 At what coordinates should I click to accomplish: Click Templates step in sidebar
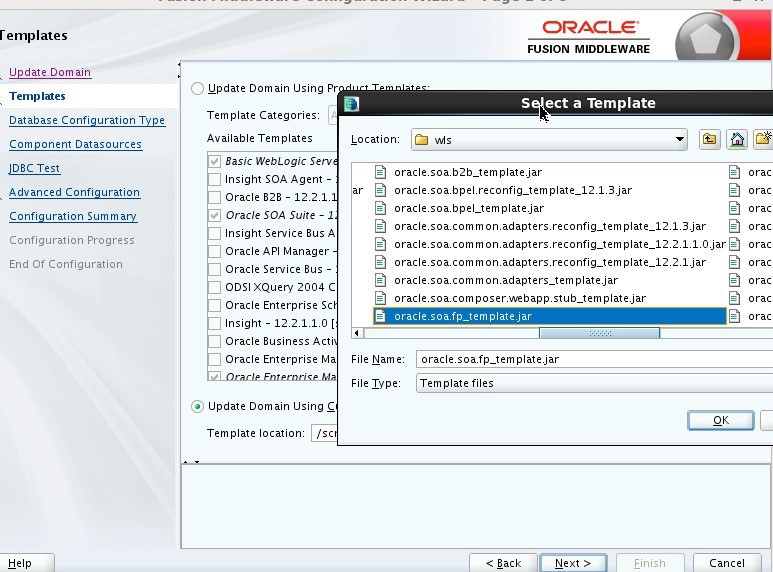coord(37,96)
